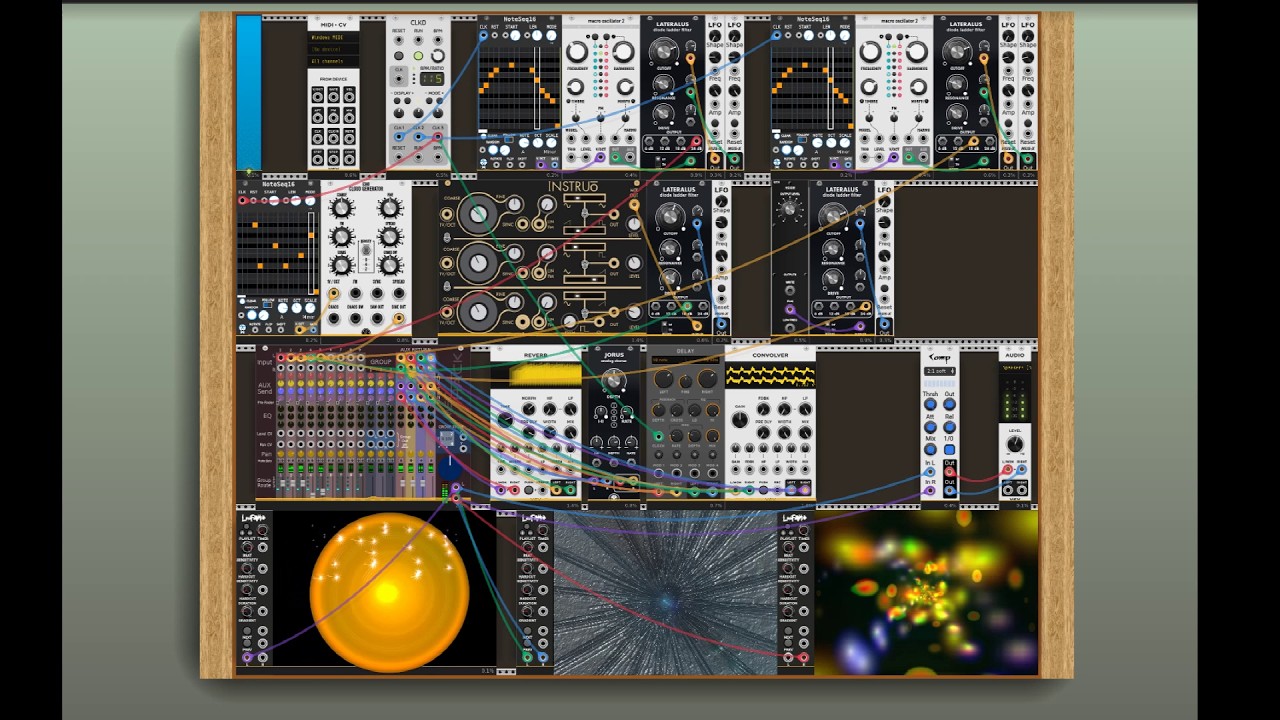The height and width of the screenshot is (720, 1280).
Task: Click the CLKD CLK 3 output jack
Action: [437, 137]
